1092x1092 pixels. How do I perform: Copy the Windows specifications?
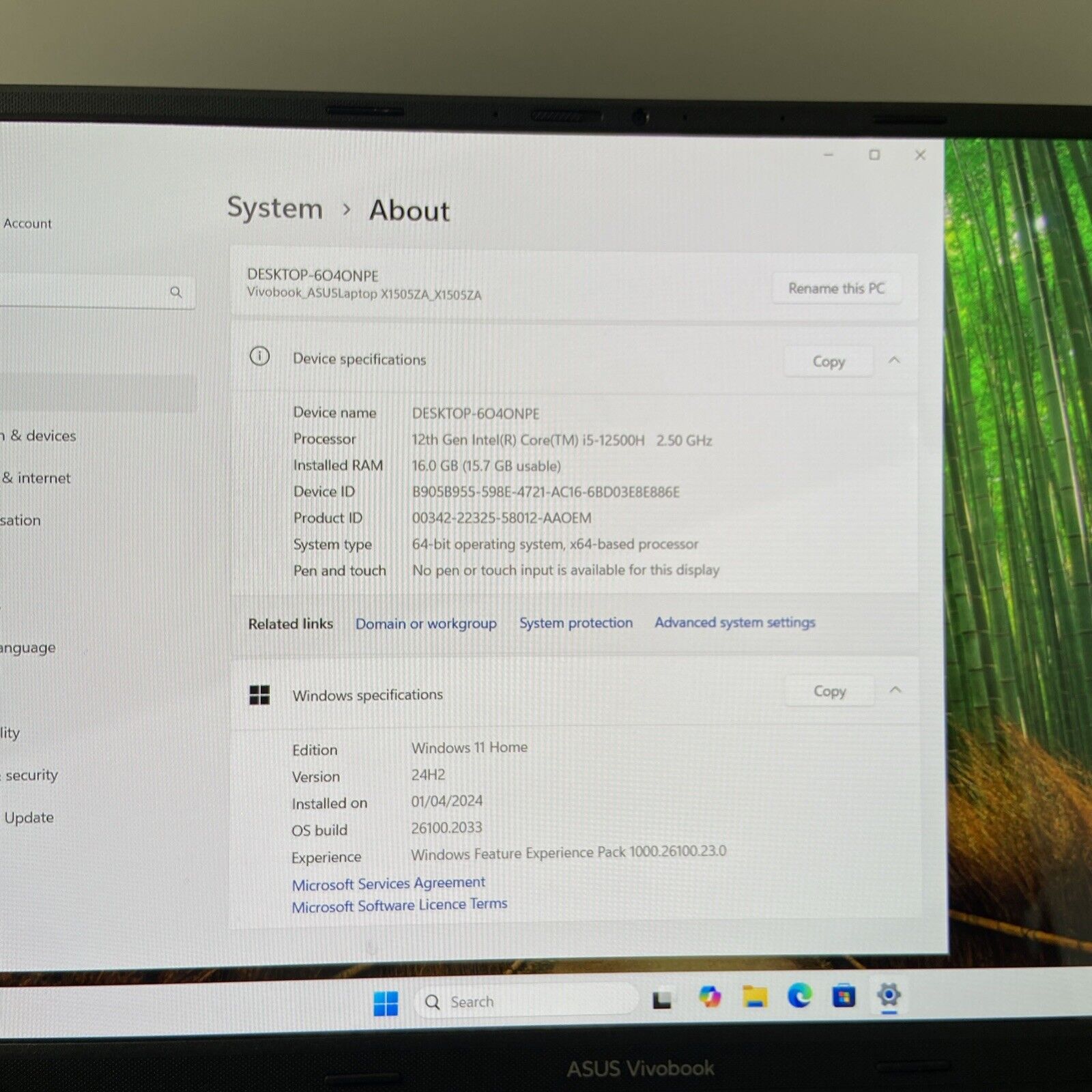coord(829,691)
